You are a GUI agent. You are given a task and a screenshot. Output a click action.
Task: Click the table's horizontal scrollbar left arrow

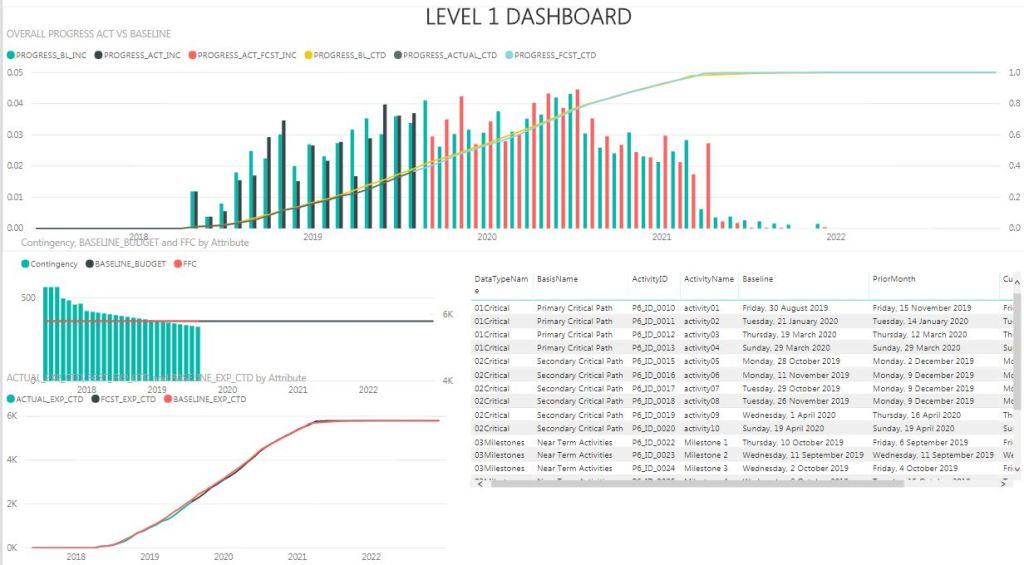pos(480,483)
